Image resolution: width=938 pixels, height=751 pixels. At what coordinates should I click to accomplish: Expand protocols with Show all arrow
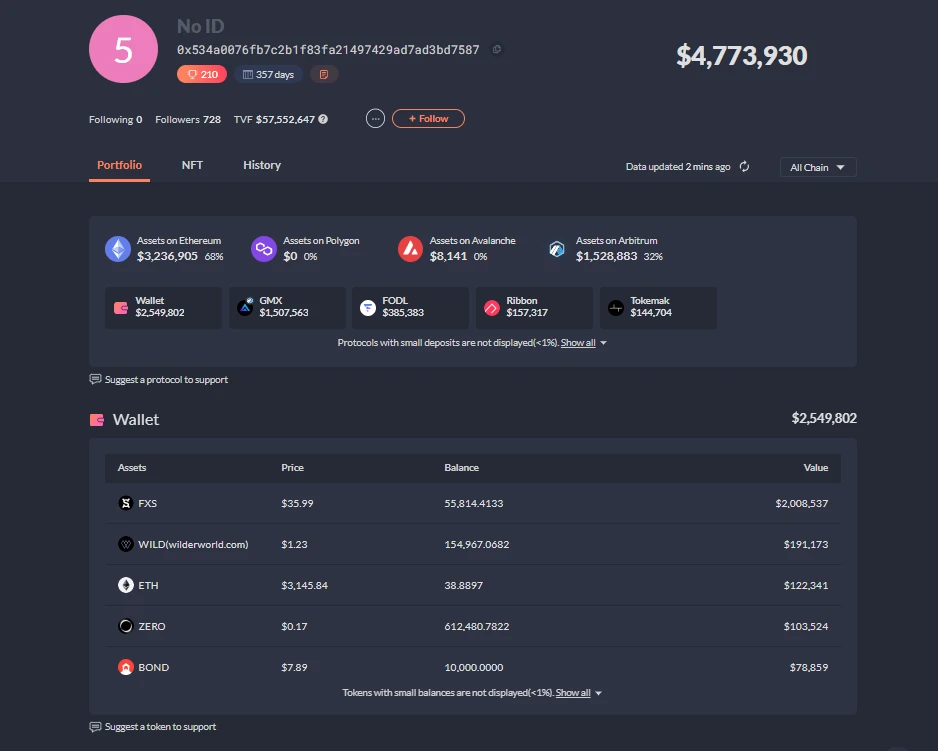[x=604, y=343]
